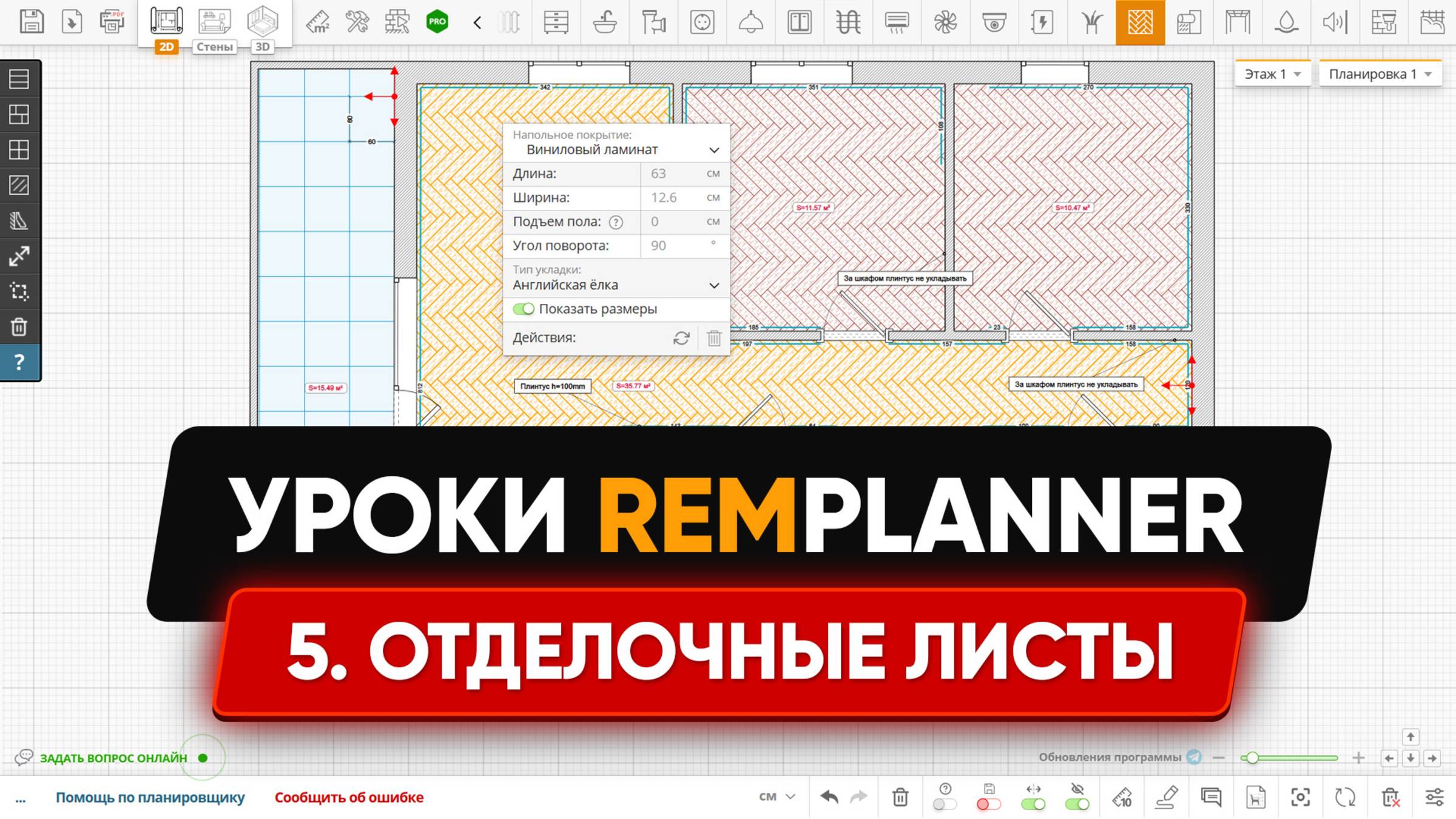The height and width of the screenshot is (819, 1456).
Task: Toggle off 'Показать размеры' switch
Action: tap(522, 309)
